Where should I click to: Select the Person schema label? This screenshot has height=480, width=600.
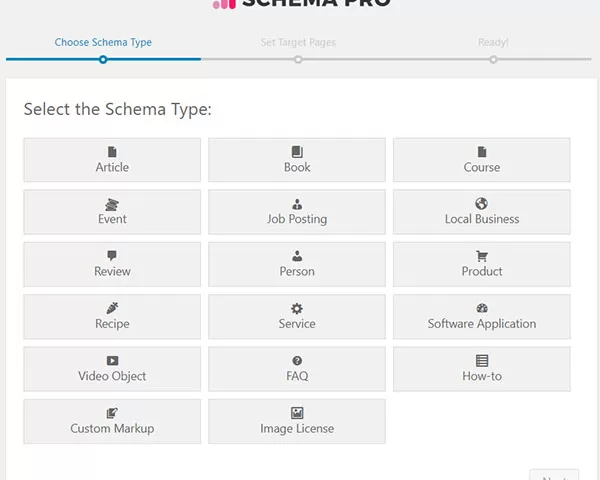tap(297, 271)
